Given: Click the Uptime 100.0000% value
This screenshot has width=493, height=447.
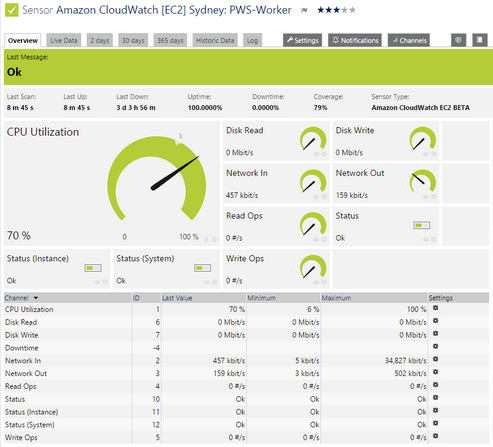Looking at the screenshot, I should point(205,108).
